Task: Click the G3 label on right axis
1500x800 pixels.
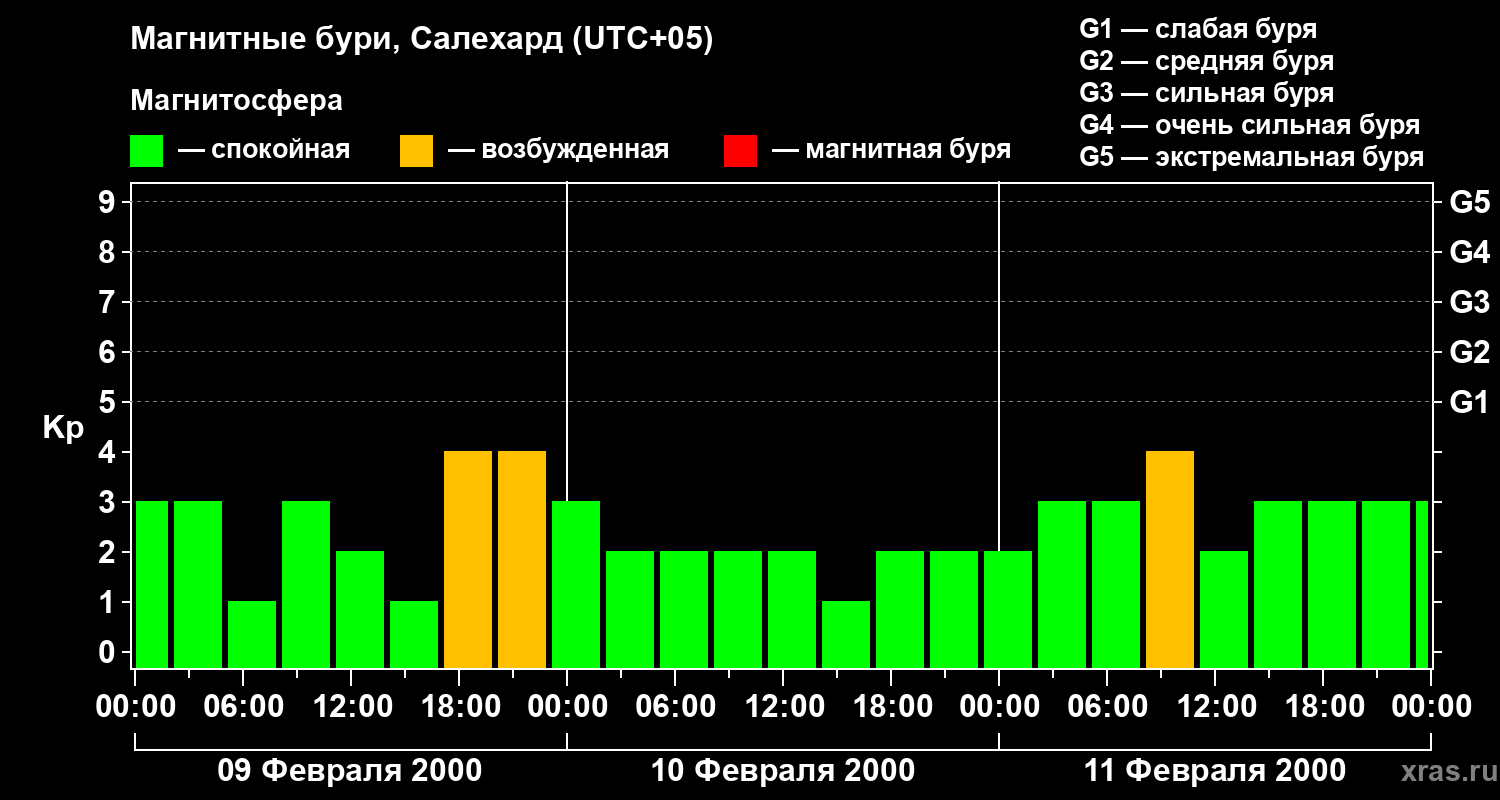Action: click(1469, 302)
